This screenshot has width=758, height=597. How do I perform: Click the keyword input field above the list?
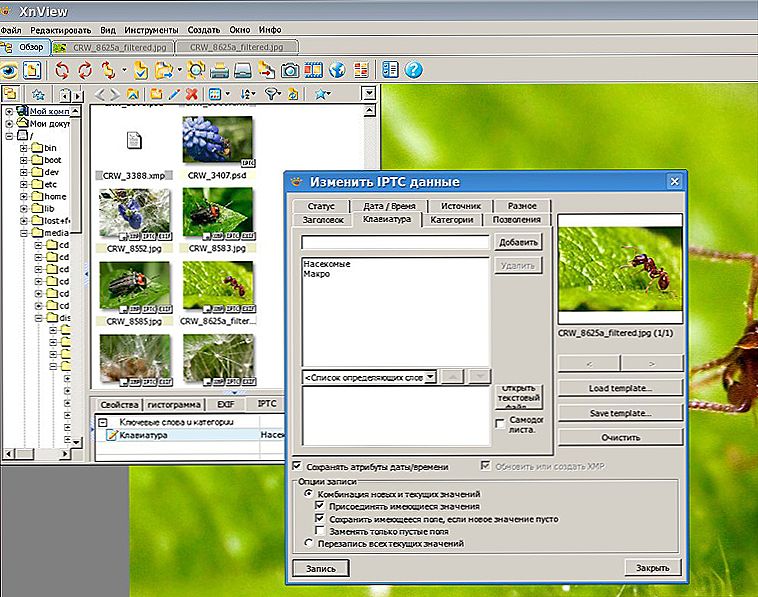click(395, 242)
